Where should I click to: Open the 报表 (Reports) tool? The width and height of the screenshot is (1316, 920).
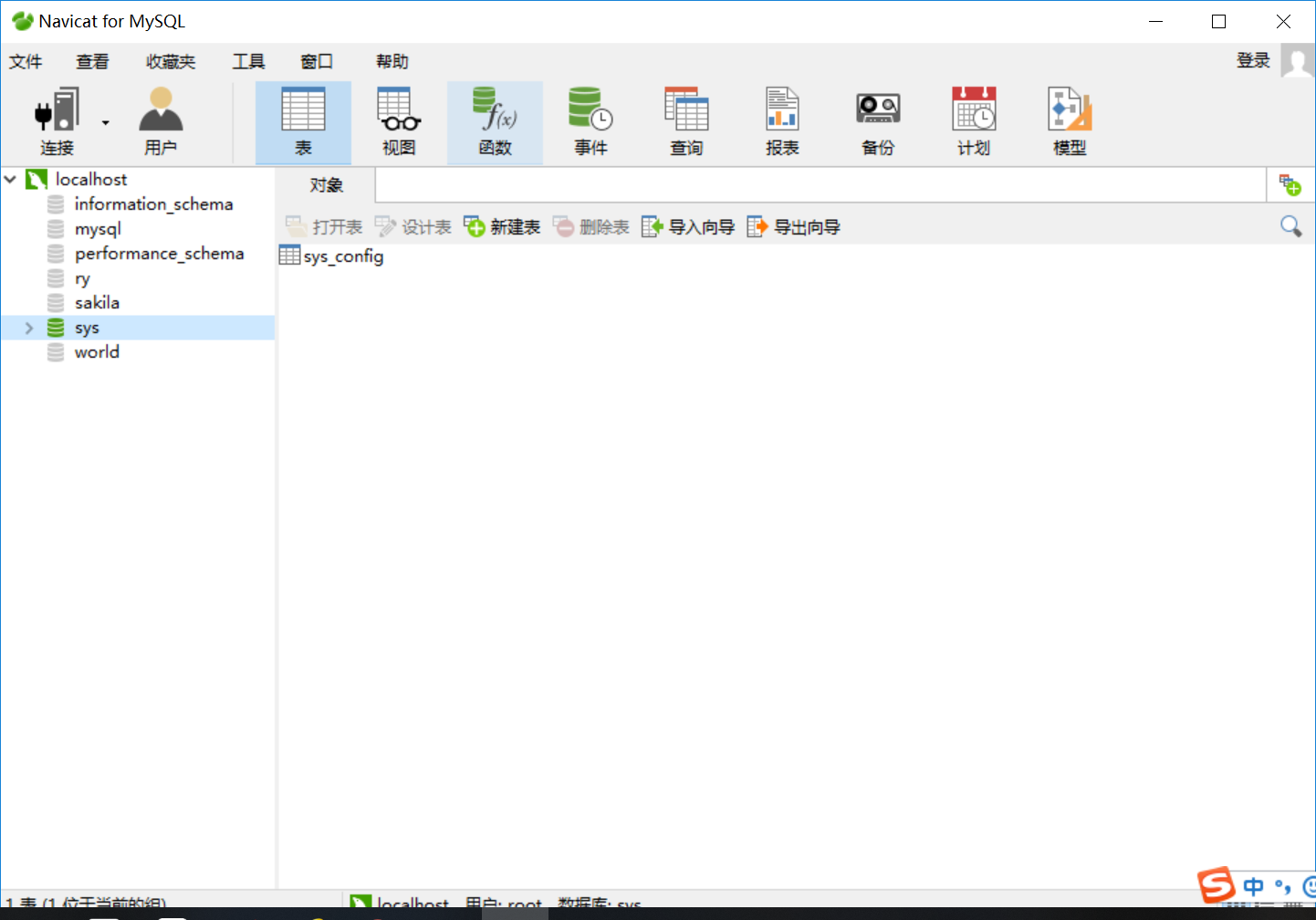tap(782, 120)
